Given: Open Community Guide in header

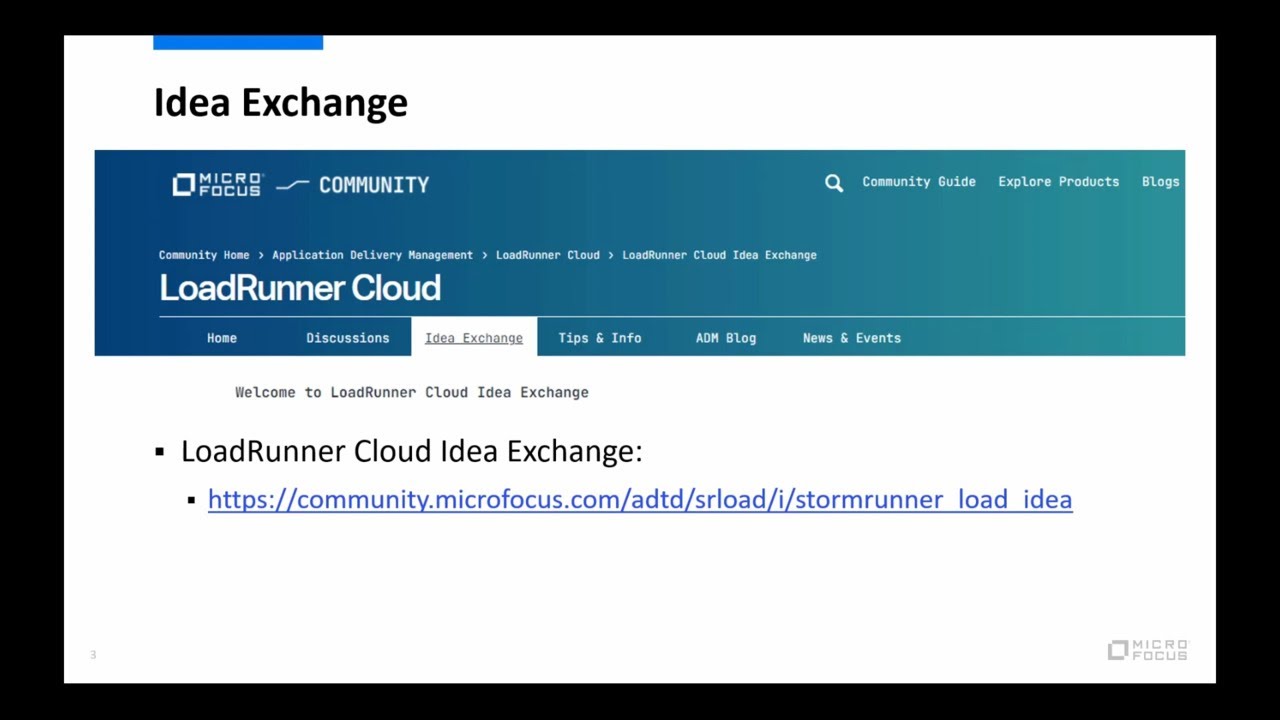Looking at the screenshot, I should pos(919,182).
